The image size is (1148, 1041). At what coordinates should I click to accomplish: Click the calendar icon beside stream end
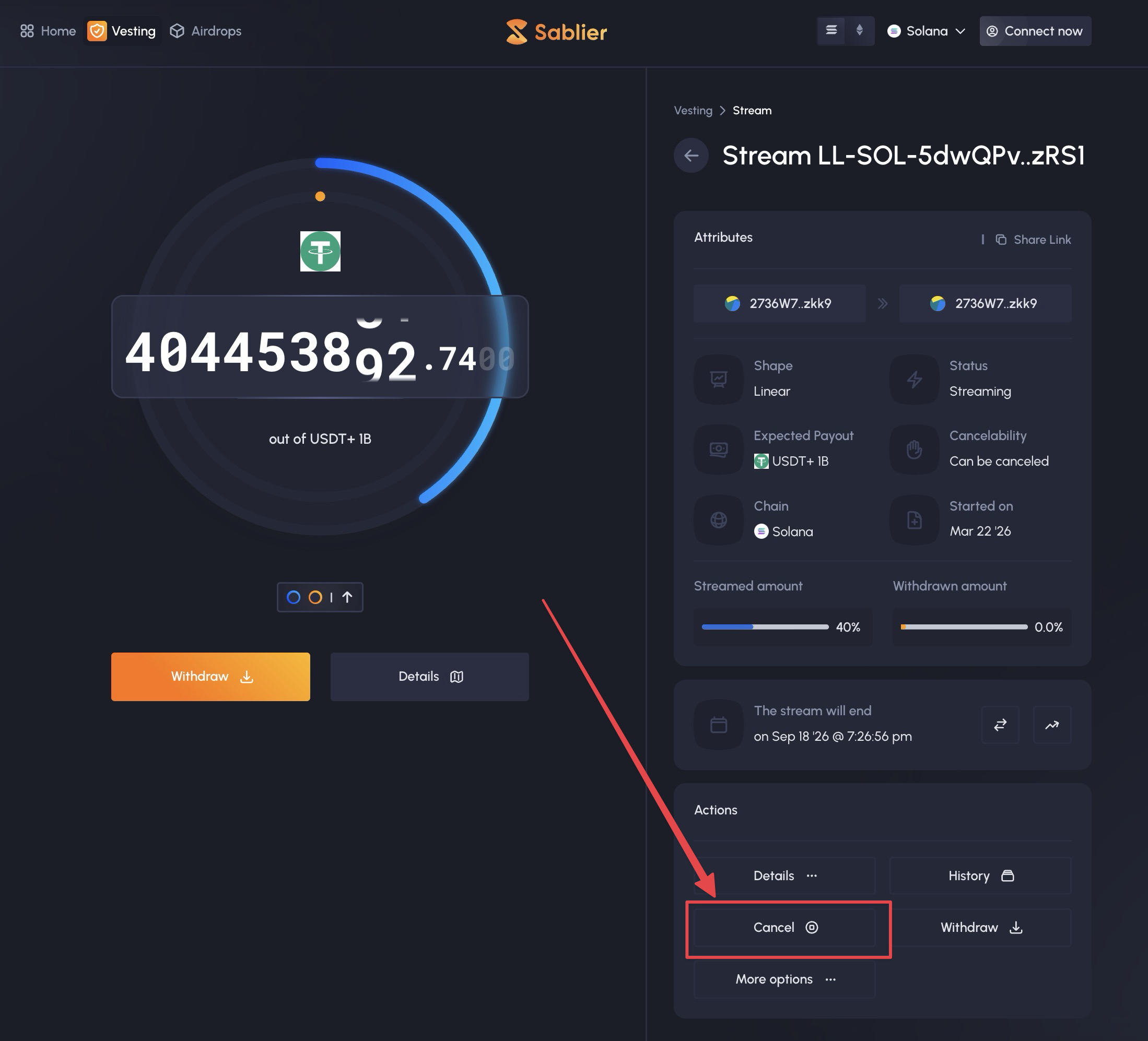tap(719, 725)
